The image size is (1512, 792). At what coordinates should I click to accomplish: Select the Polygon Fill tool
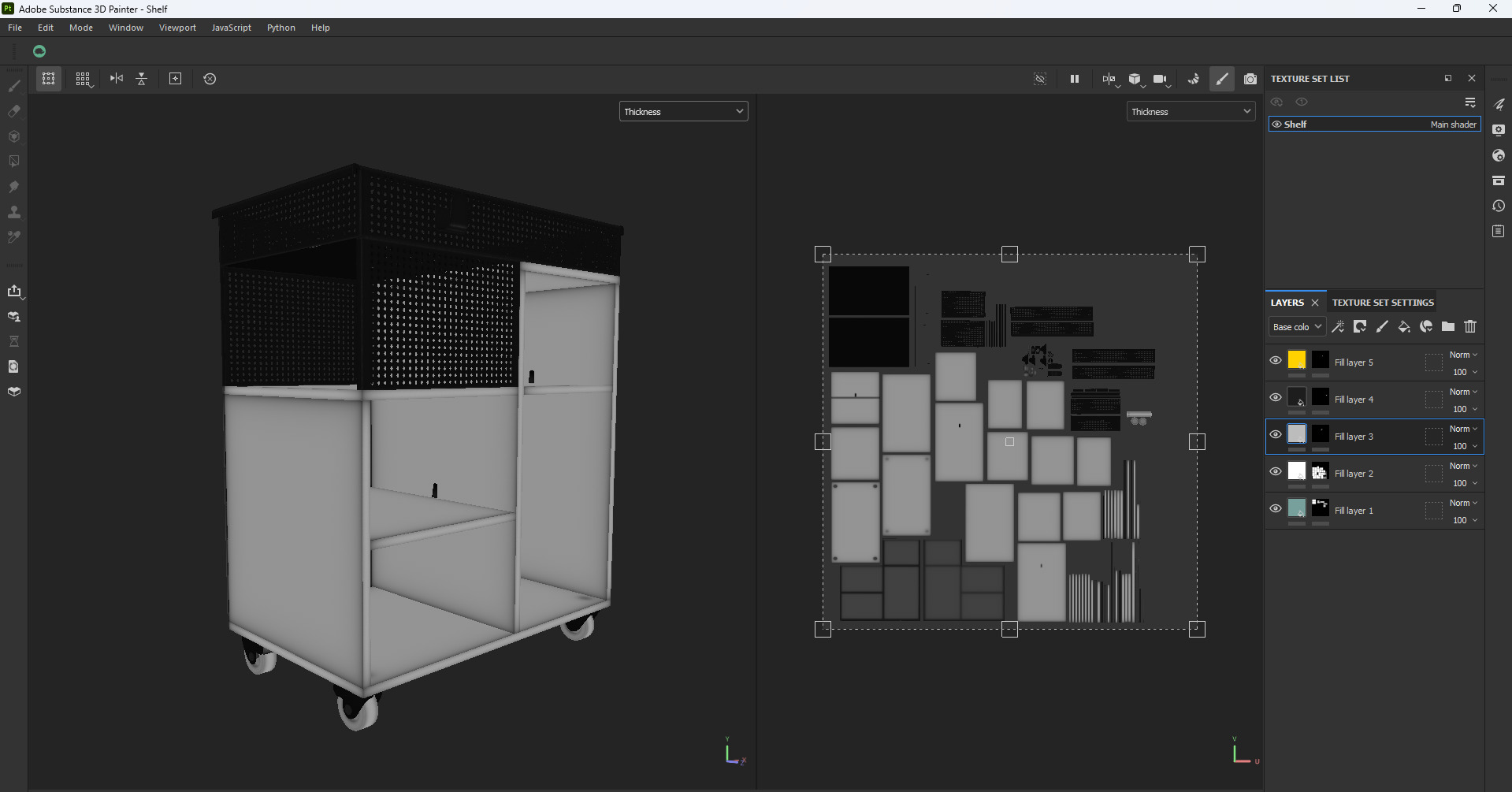[x=14, y=162]
